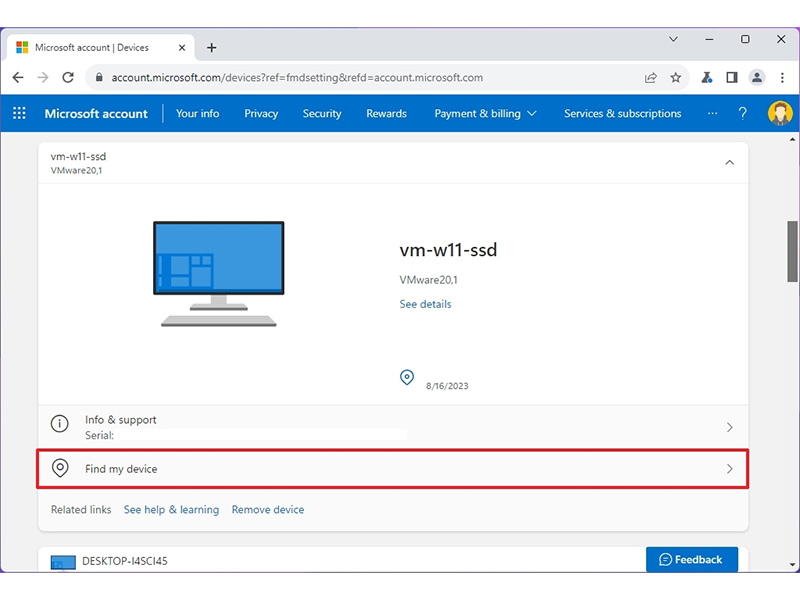This screenshot has width=800, height=600.
Task: Click the vm-w11-ssd computer image
Action: pyautogui.click(x=219, y=273)
